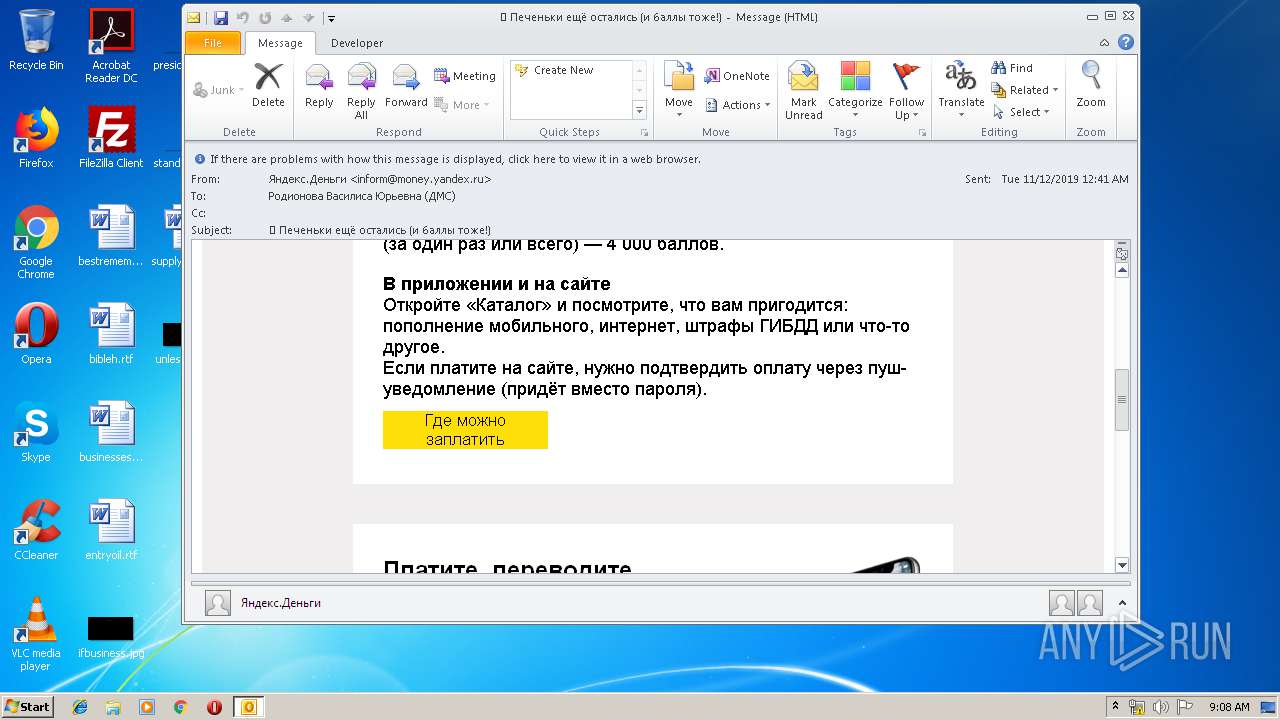The width and height of the screenshot is (1280, 720).
Task: Send message to OneNote
Action: pyautogui.click(x=737, y=76)
